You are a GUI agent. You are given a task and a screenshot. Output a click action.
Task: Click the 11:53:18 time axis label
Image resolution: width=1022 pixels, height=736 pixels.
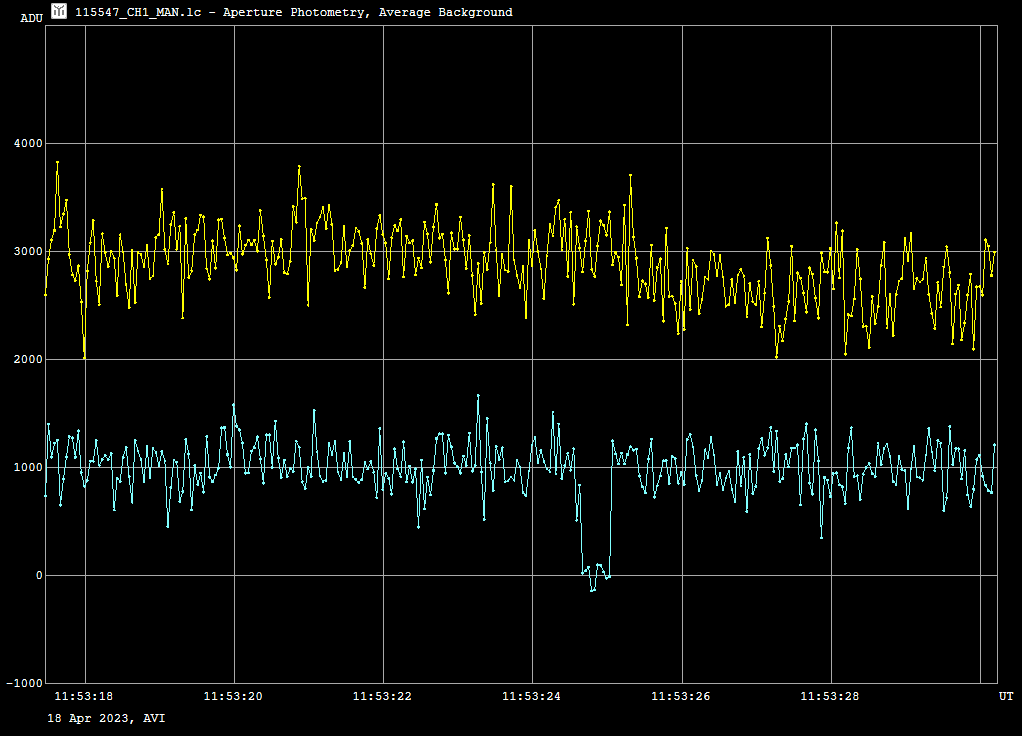tap(83, 696)
